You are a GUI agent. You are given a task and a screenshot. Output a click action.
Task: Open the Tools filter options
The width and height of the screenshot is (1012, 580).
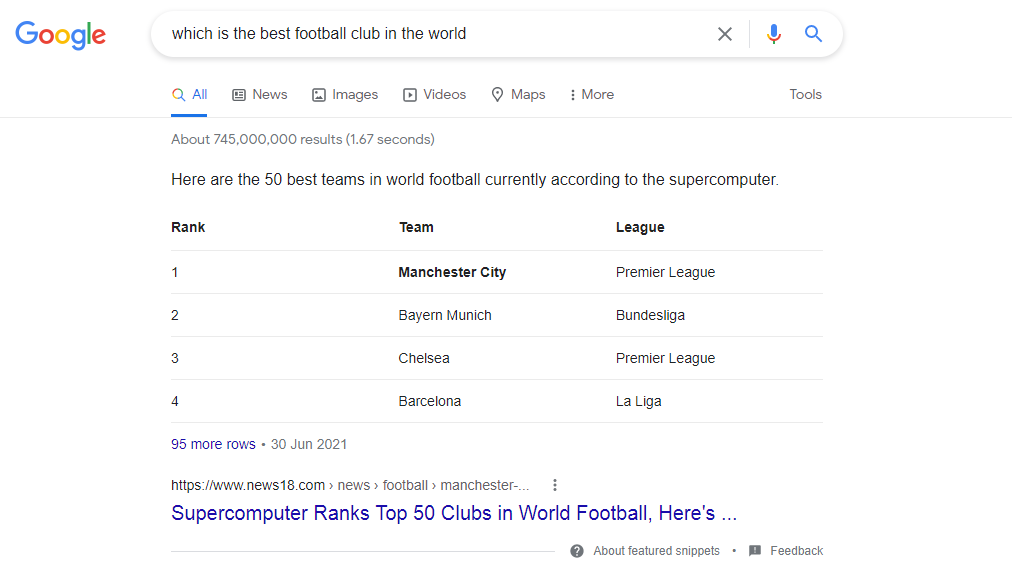[x=805, y=94]
